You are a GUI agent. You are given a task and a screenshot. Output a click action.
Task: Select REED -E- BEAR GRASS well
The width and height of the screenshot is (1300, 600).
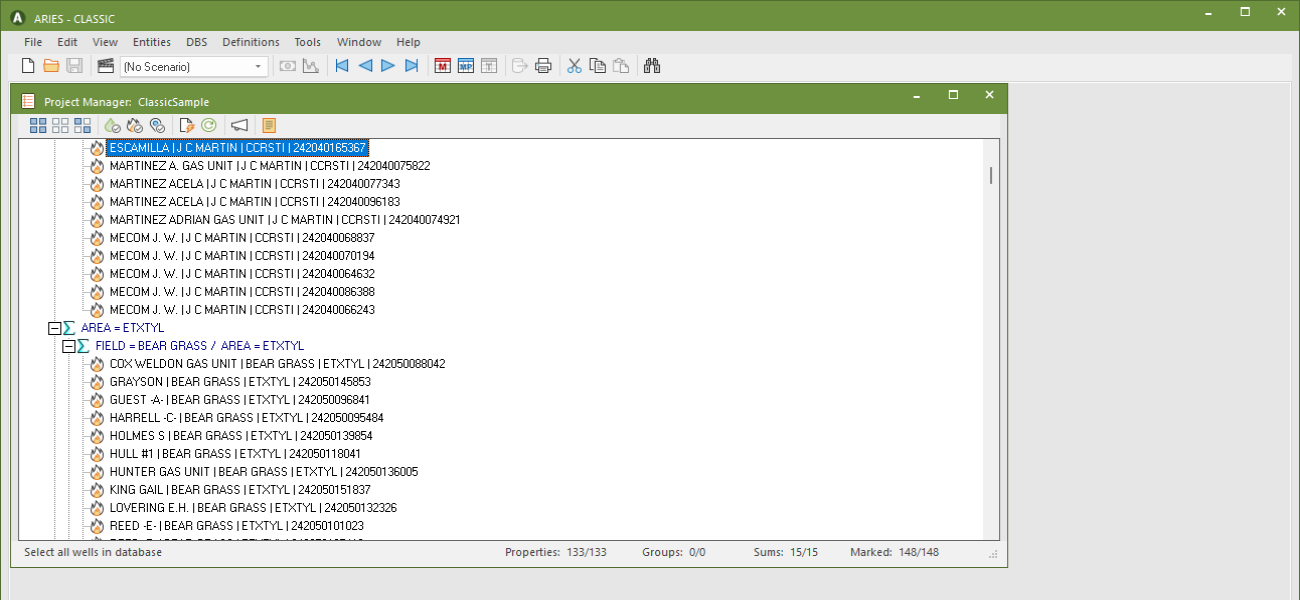[x=236, y=526]
